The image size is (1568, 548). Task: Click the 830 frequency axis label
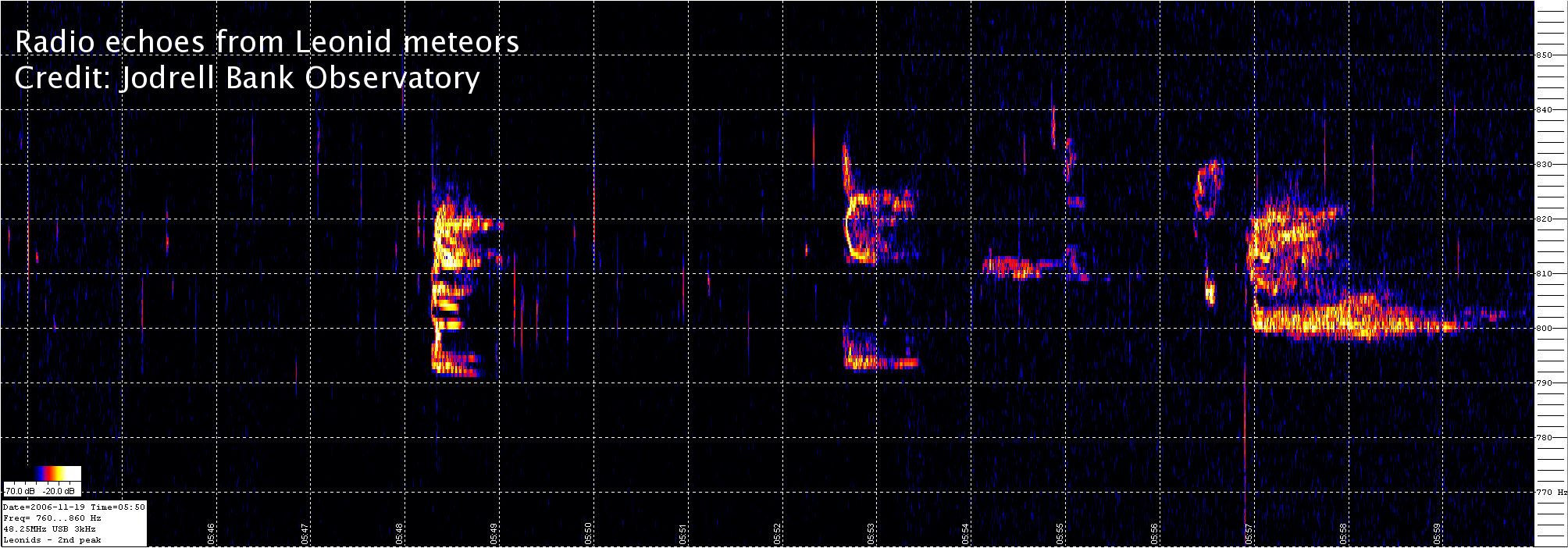[x=1545, y=165]
